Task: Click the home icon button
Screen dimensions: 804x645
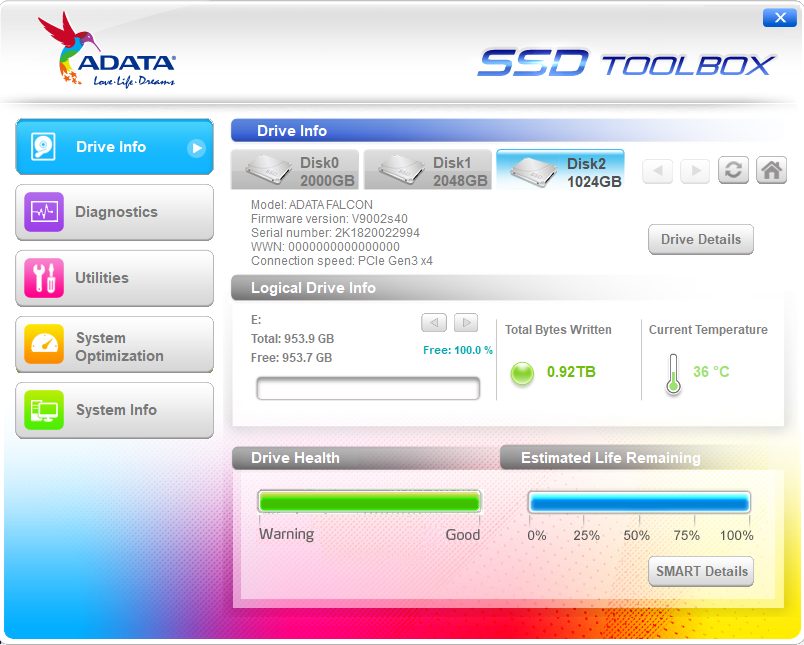Action: [770, 170]
